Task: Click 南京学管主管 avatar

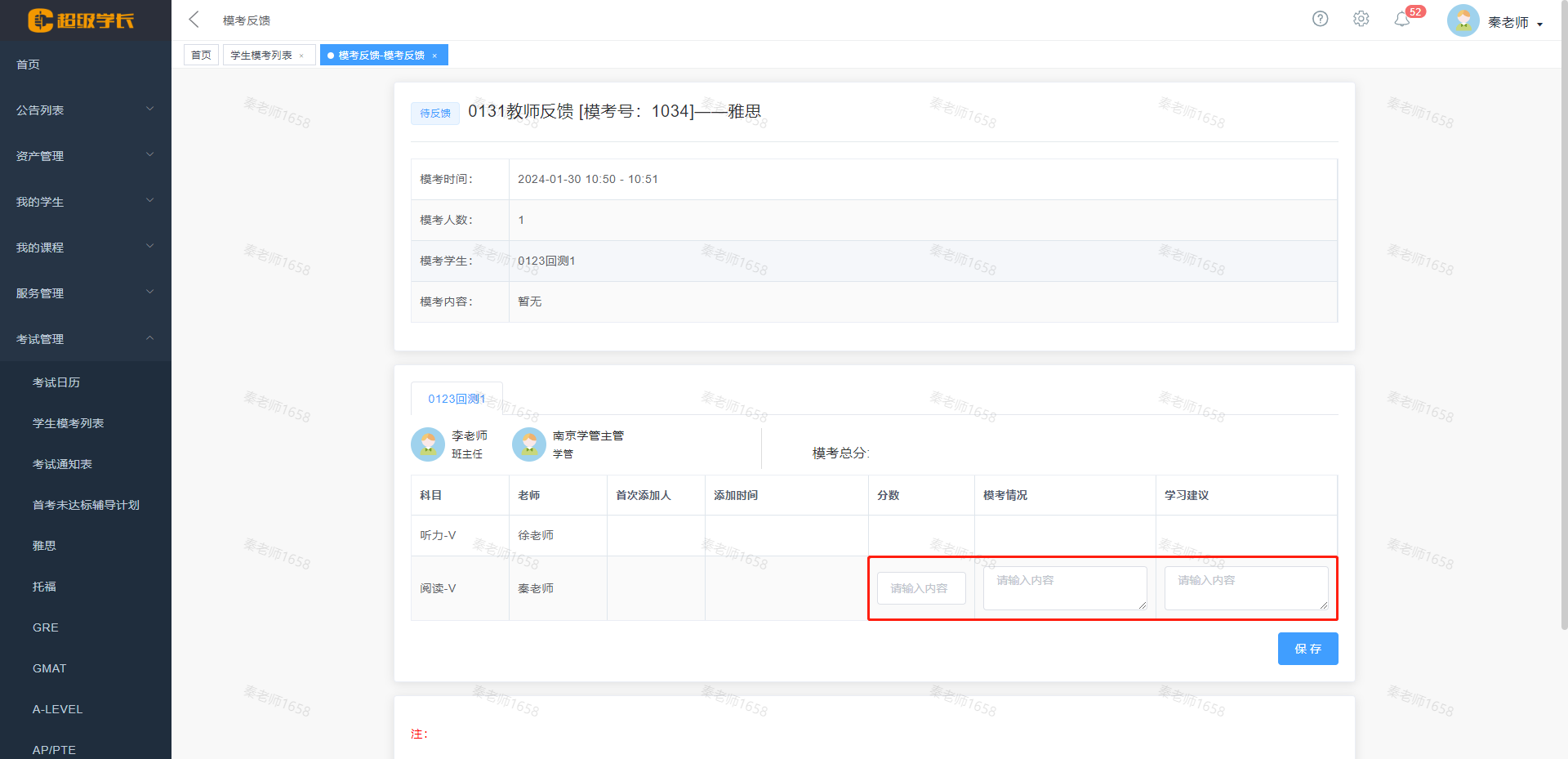Action: coord(528,444)
